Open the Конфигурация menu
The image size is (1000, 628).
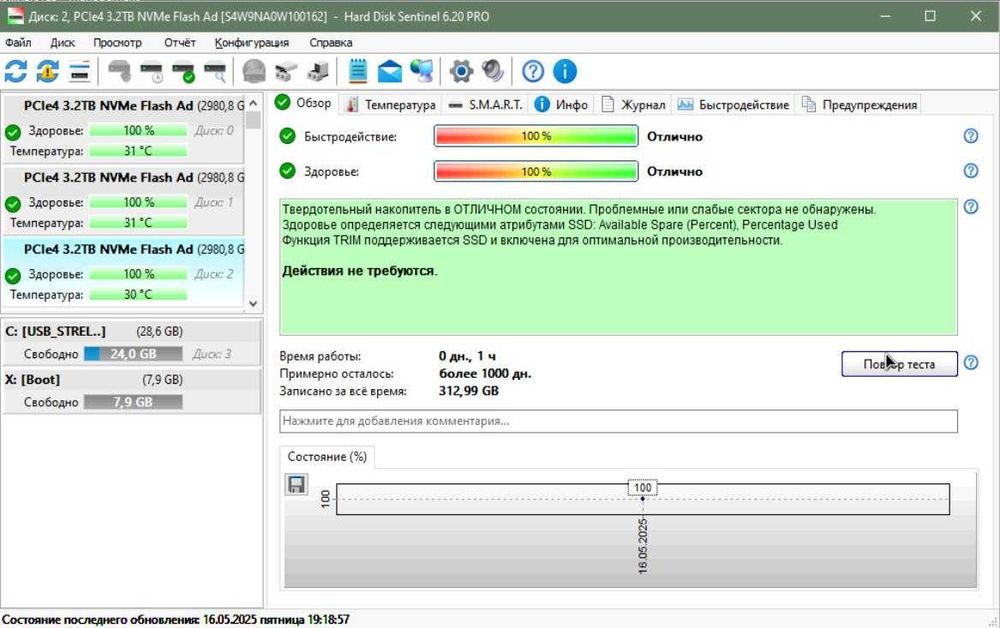[251, 43]
